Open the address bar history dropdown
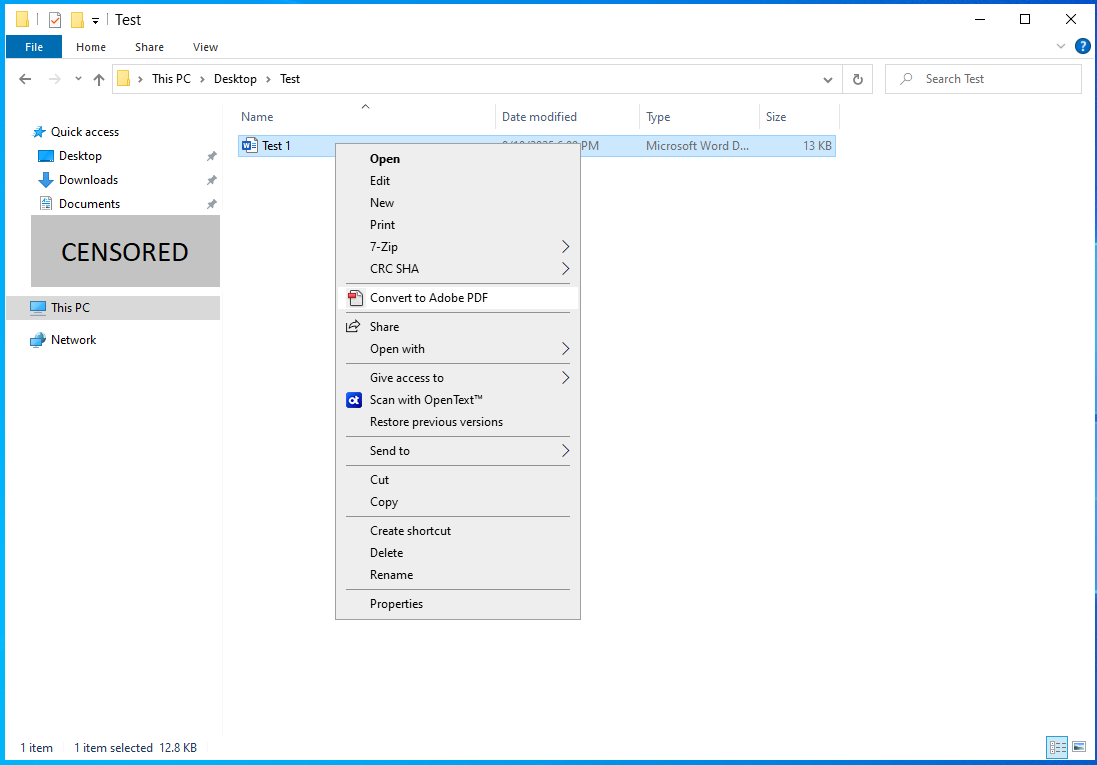Screen dimensions: 1097x765 point(828,79)
